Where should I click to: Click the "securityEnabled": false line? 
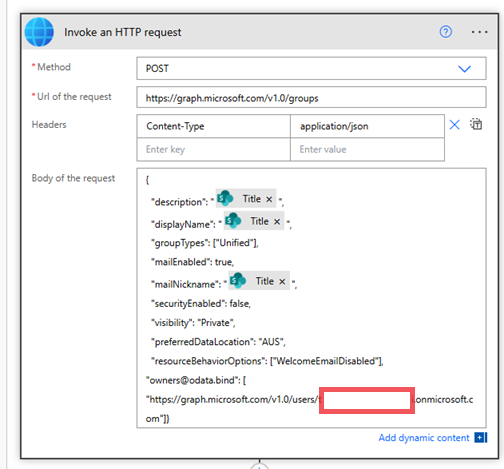tap(201, 304)
